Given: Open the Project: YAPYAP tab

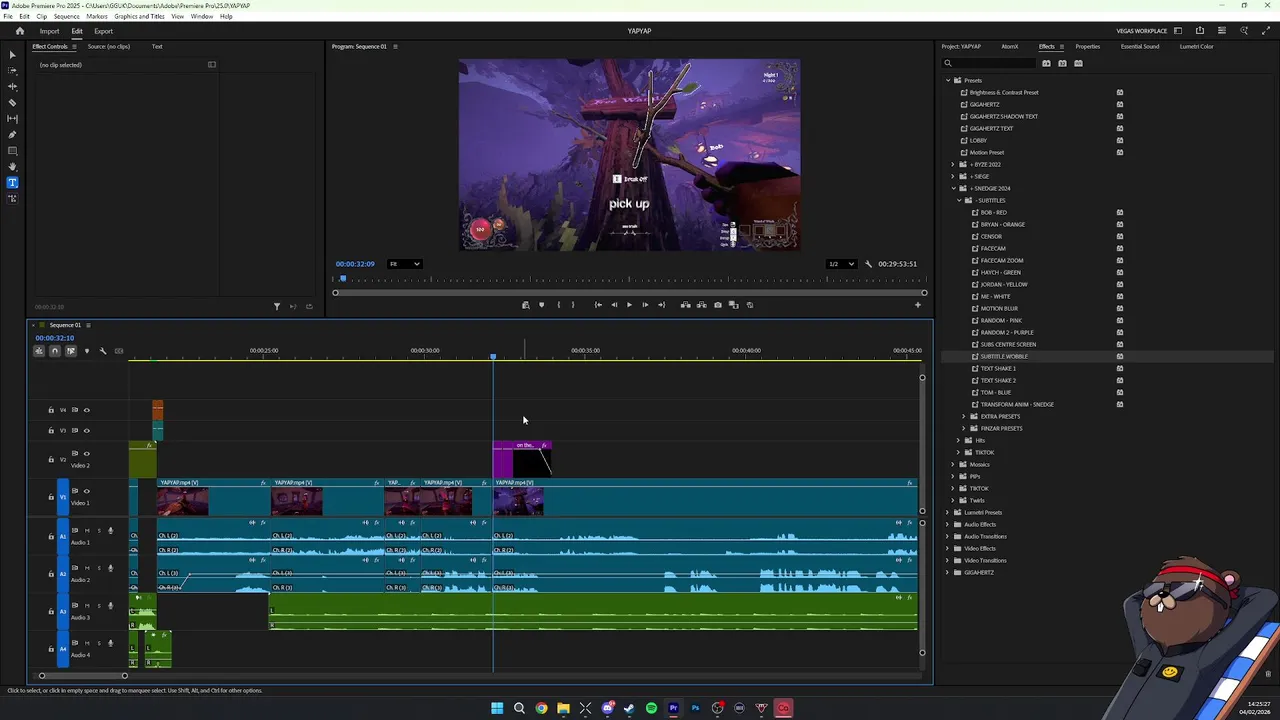Looking at the screenshot, I should [x=961, y=46].
